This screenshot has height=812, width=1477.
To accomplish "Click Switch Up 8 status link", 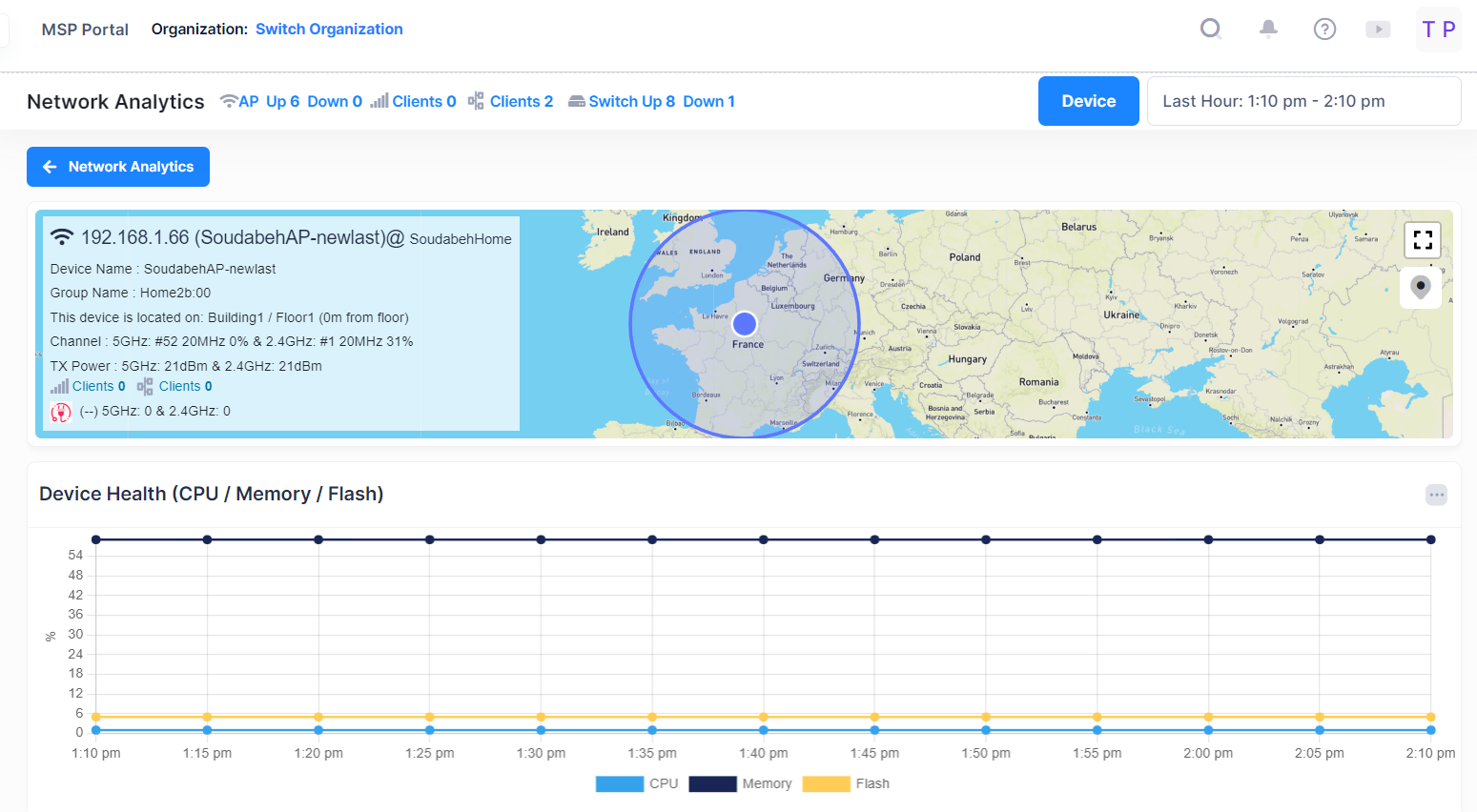I will [632, 101].
